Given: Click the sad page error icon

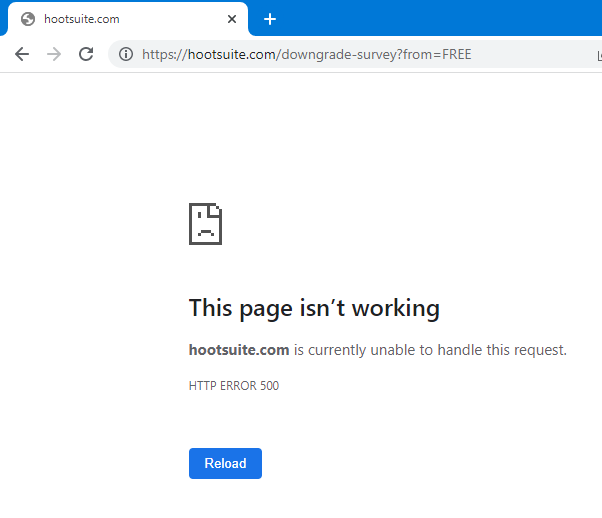Looking at the screenshot, I should coord(205,224).
